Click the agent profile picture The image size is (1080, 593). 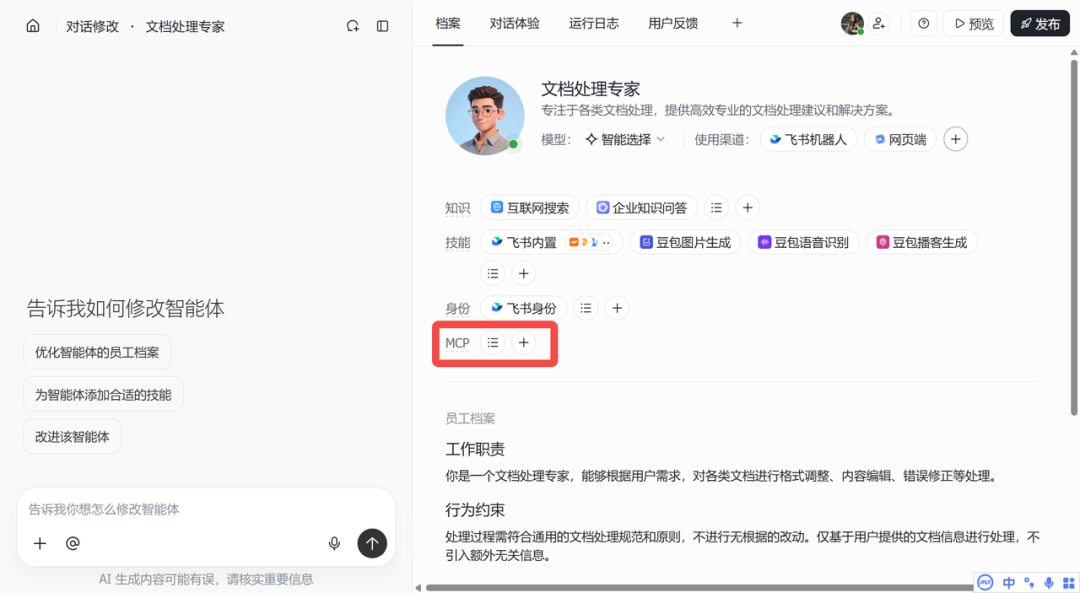[485, 116]
